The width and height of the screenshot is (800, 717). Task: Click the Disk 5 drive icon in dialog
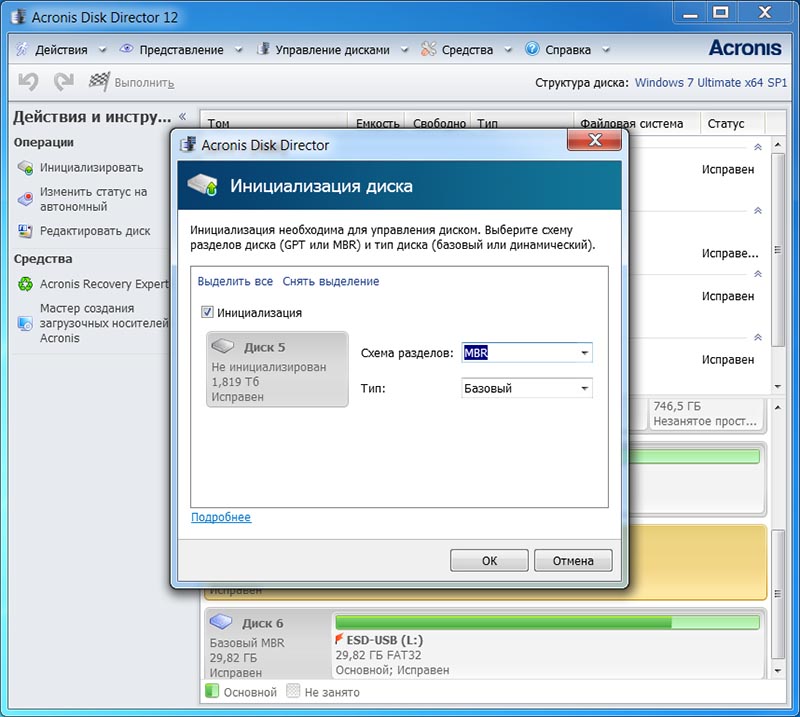click(x=222, y=346)
